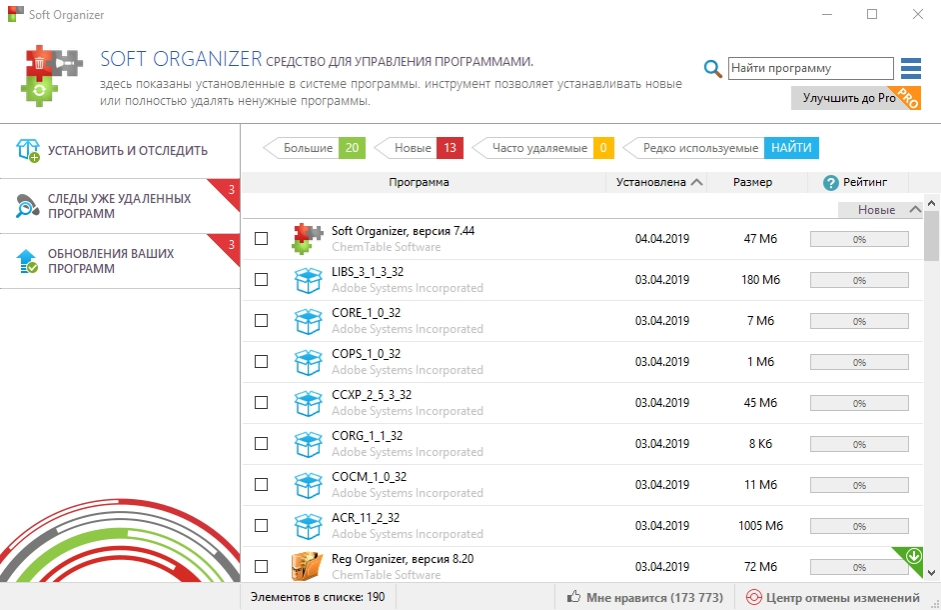Click the COPS_1_0_32 package icon
The width and height of the screenshot is (941, 610).
[308, 362]
